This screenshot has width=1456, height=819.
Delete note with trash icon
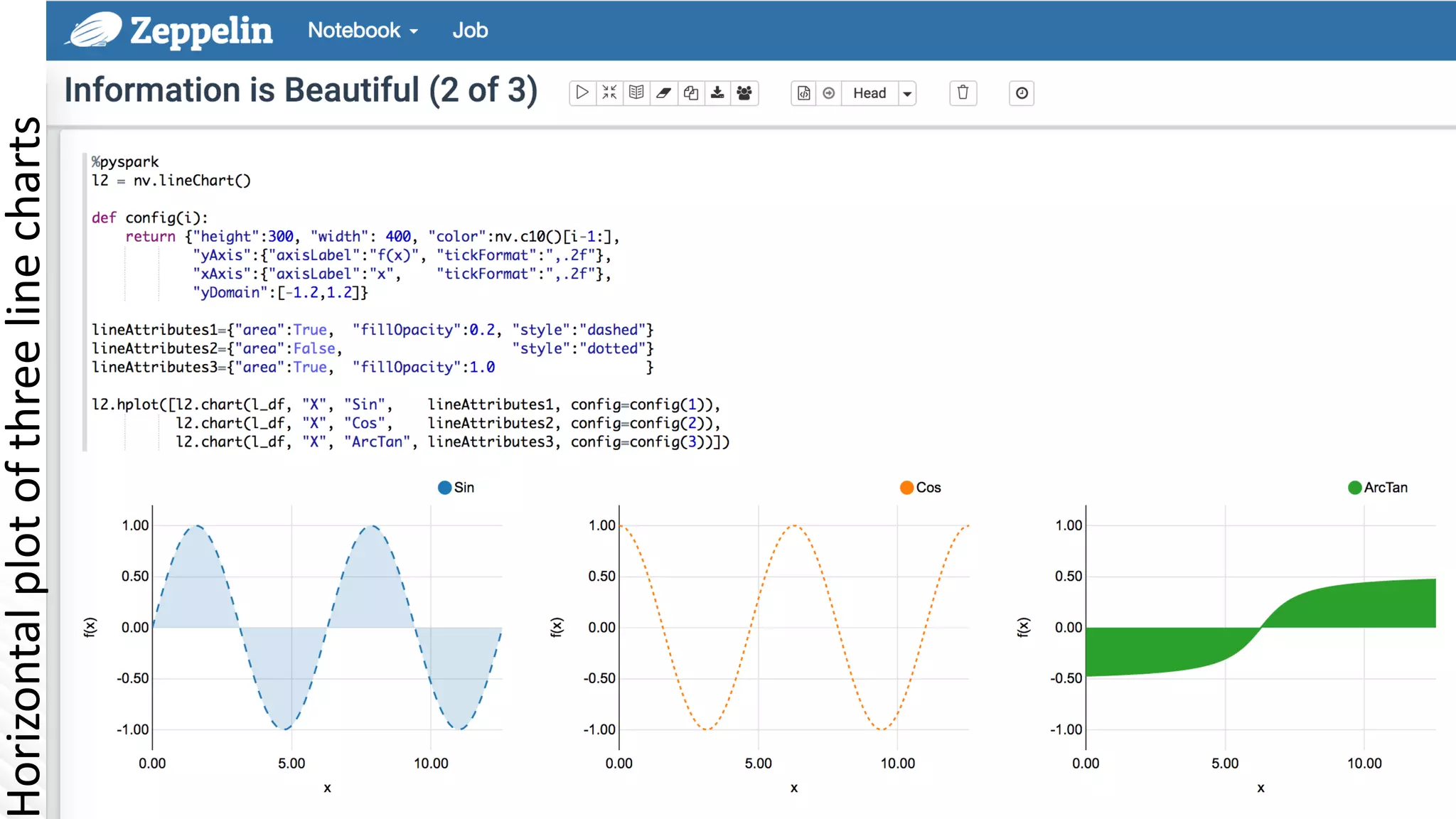[963, 93]
